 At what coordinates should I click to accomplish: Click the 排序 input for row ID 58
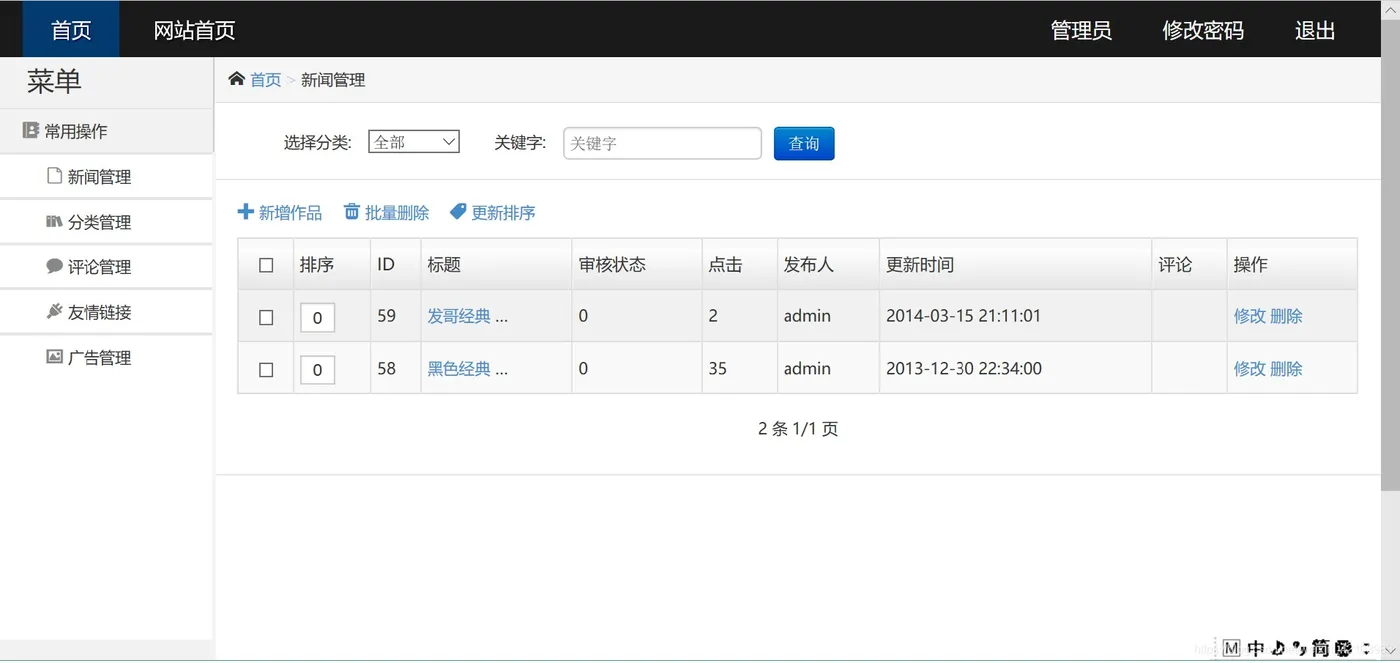[x=317, y=370]
